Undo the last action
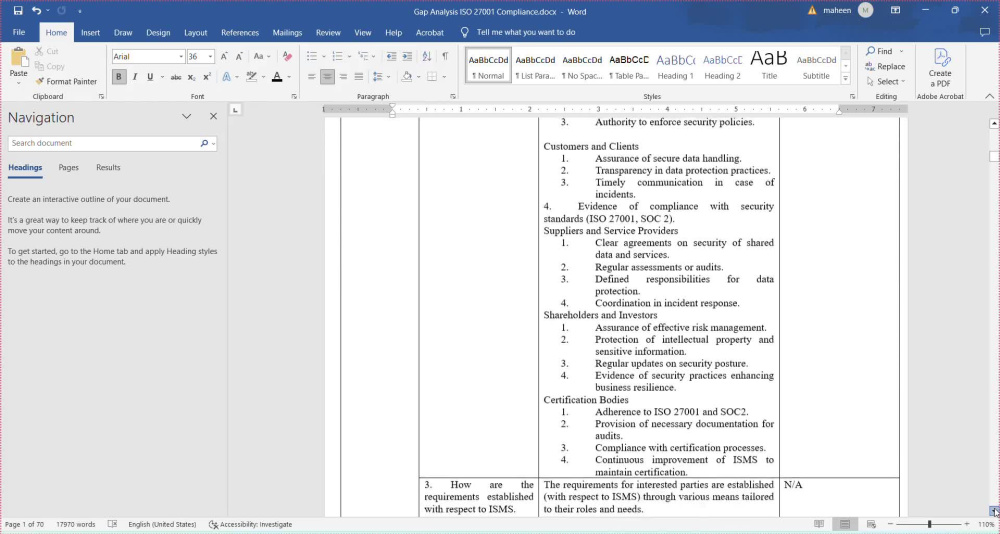Screen dimensions: 1000x534 [x=36, y=11]
